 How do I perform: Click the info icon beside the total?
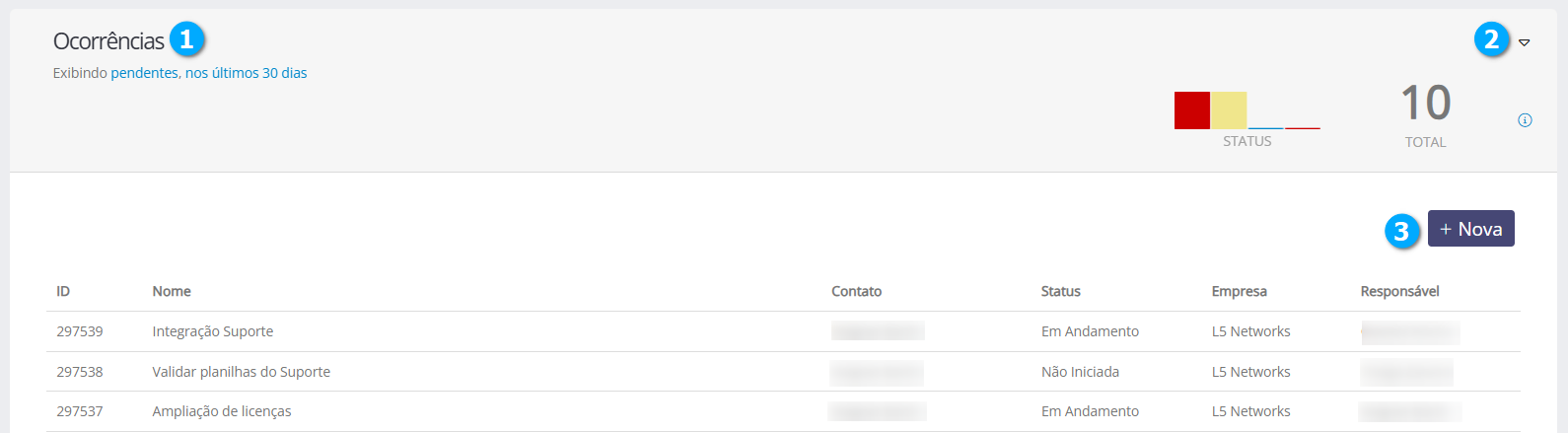click(x=1525, y=120)
